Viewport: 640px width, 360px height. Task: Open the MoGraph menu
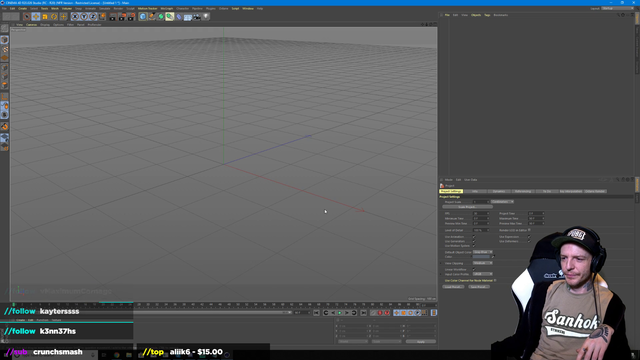point(167,8)
